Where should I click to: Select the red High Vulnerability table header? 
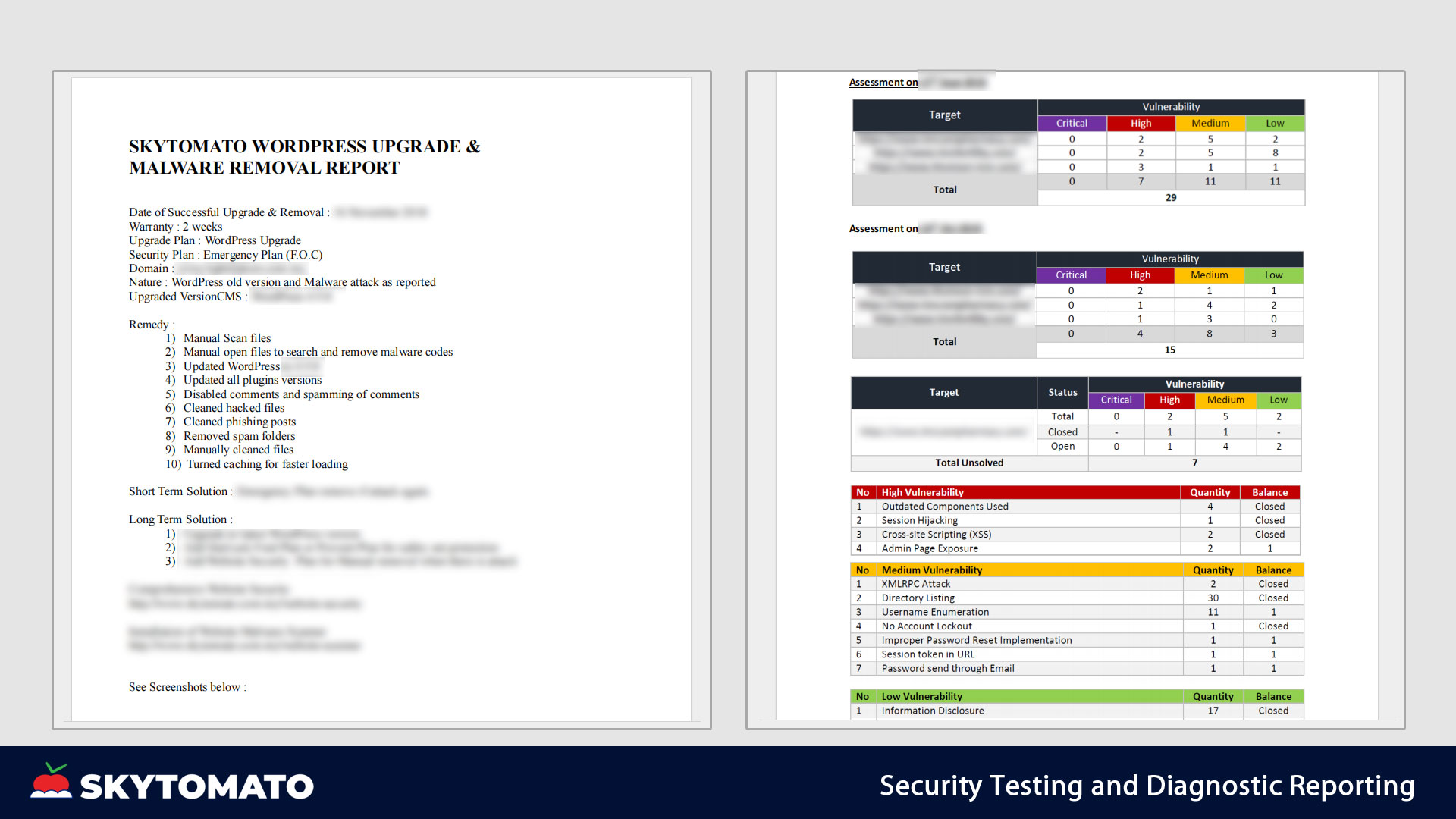922,492
